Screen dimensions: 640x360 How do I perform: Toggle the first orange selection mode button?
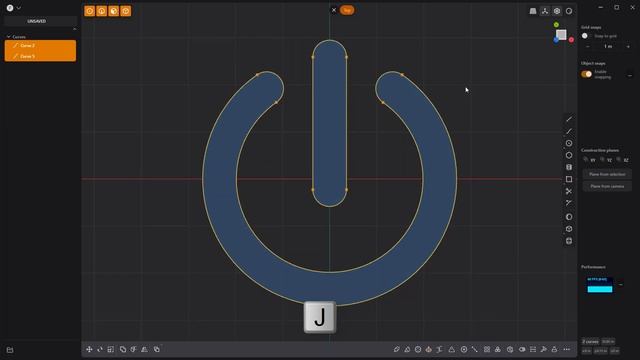click(x=89, y=11)
